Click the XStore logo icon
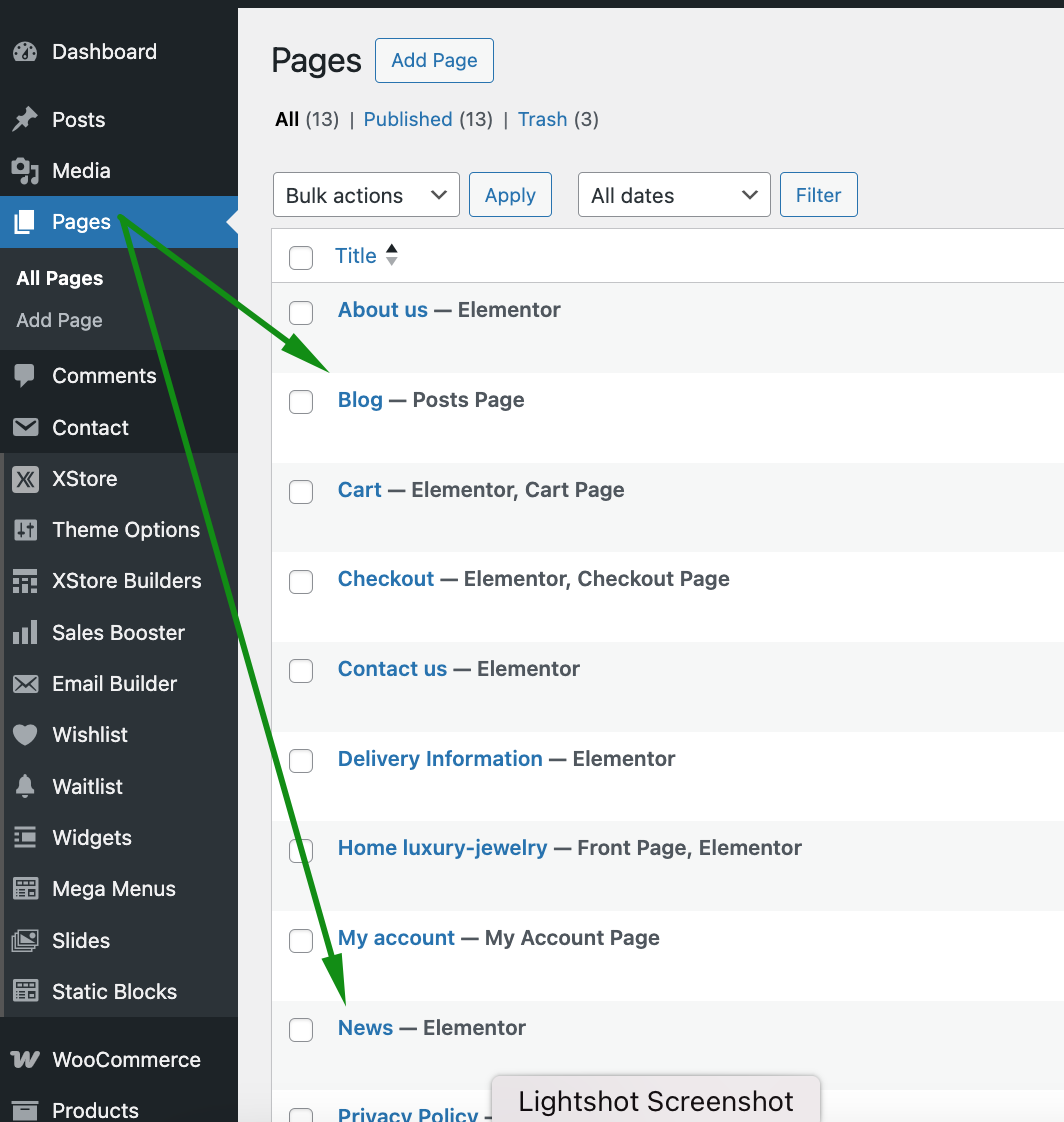The image size is (1064, 1122). [26, 479]
